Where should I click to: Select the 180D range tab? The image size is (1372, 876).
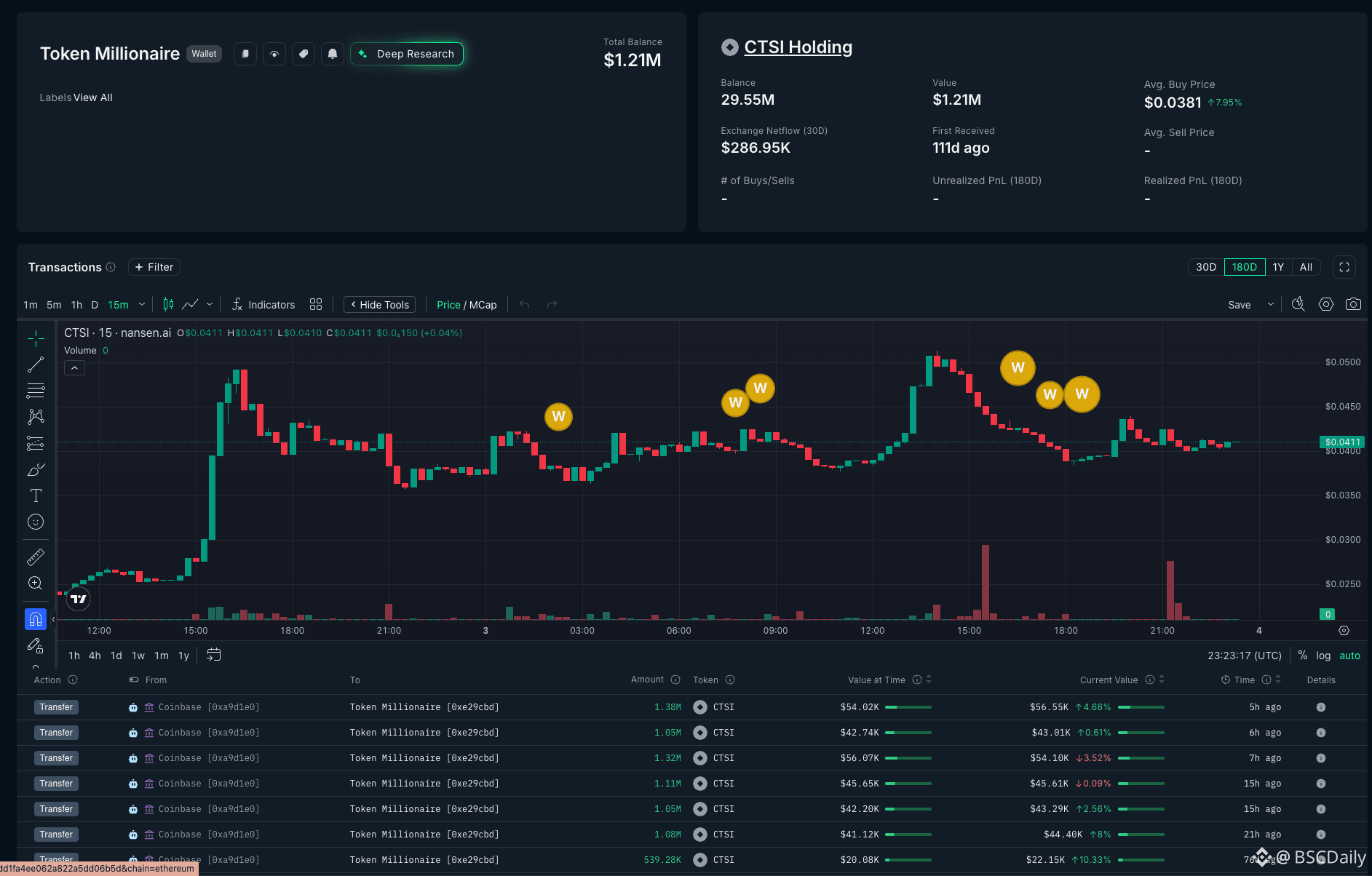pos(1245,267)
